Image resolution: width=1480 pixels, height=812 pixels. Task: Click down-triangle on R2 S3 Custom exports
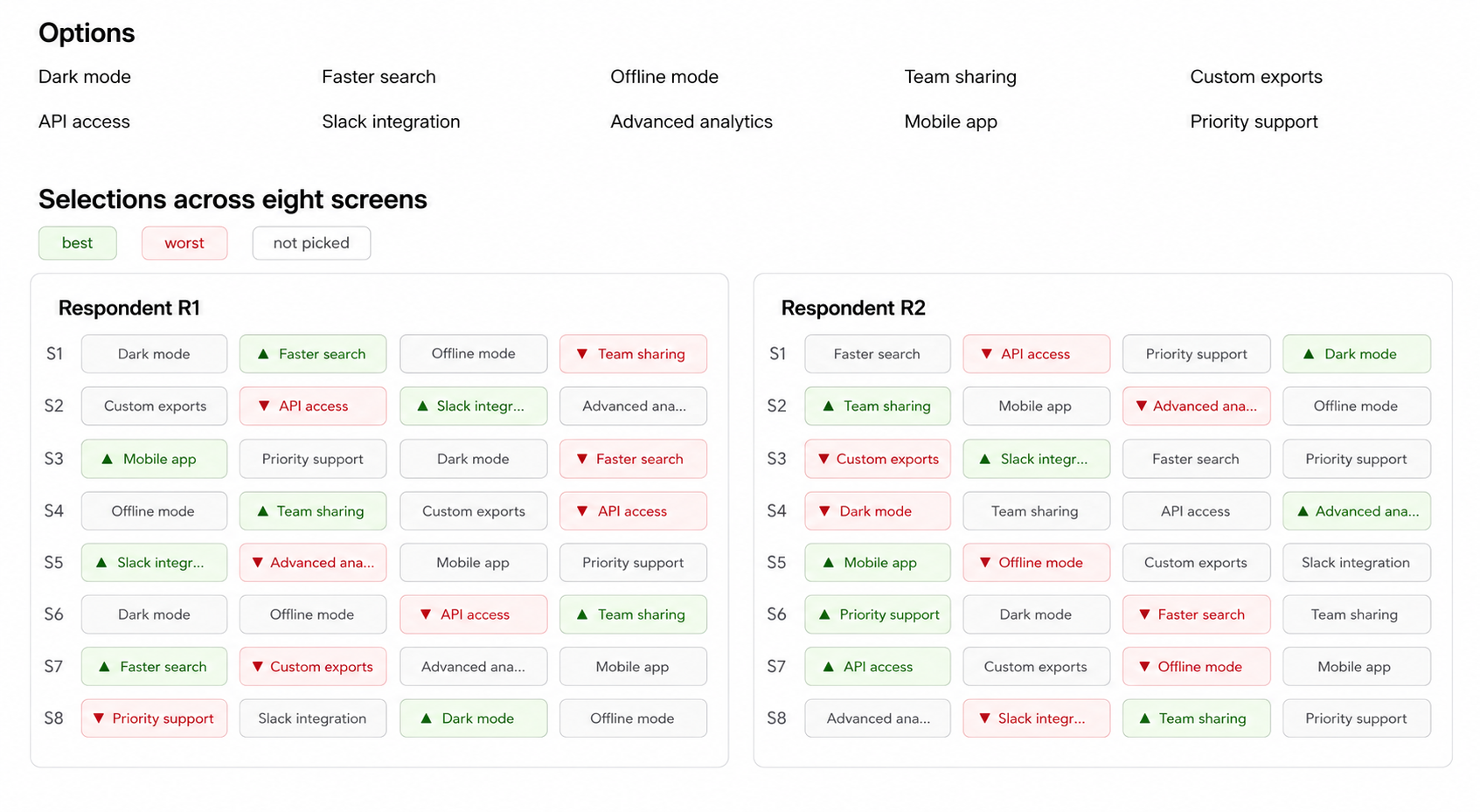coord(823,459)
